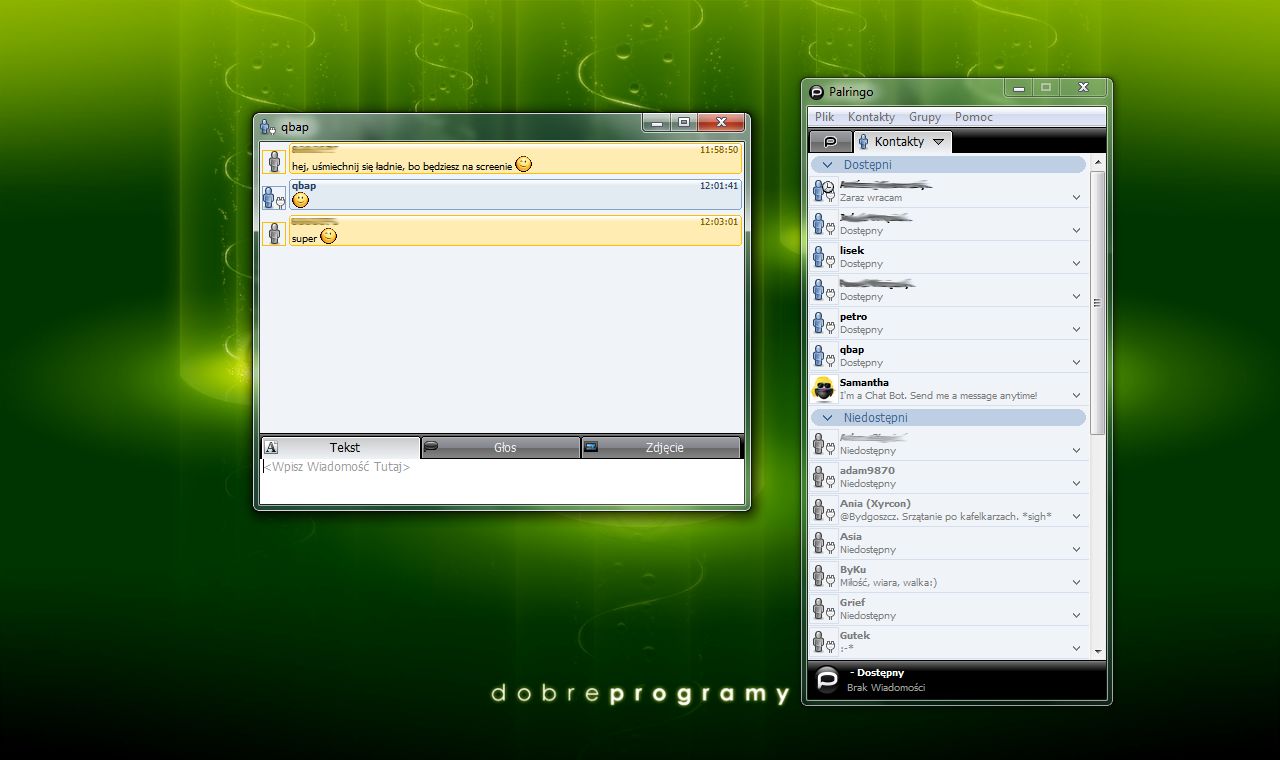This screenshot has width=1280, height=760.
Task: Click avatar icon of adam9870
Action: 823,477
